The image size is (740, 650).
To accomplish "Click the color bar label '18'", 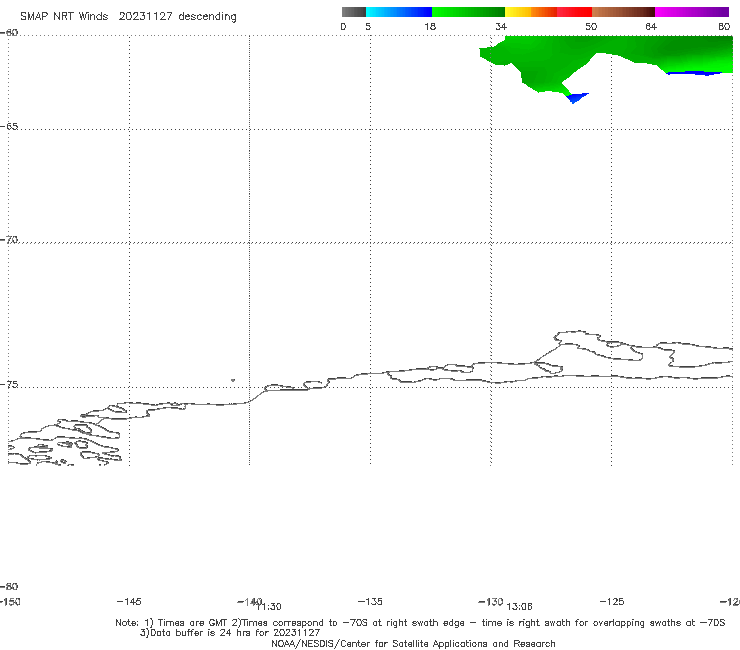I will click(x=430, y=26).
